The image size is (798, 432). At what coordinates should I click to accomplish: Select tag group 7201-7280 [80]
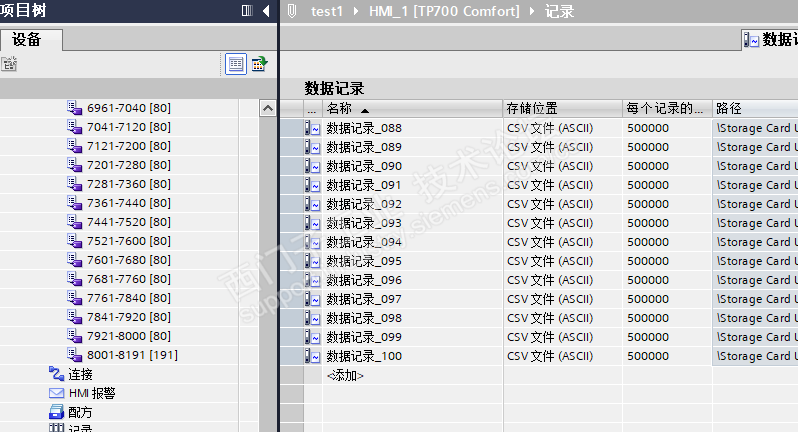click(x=129, y=165)
